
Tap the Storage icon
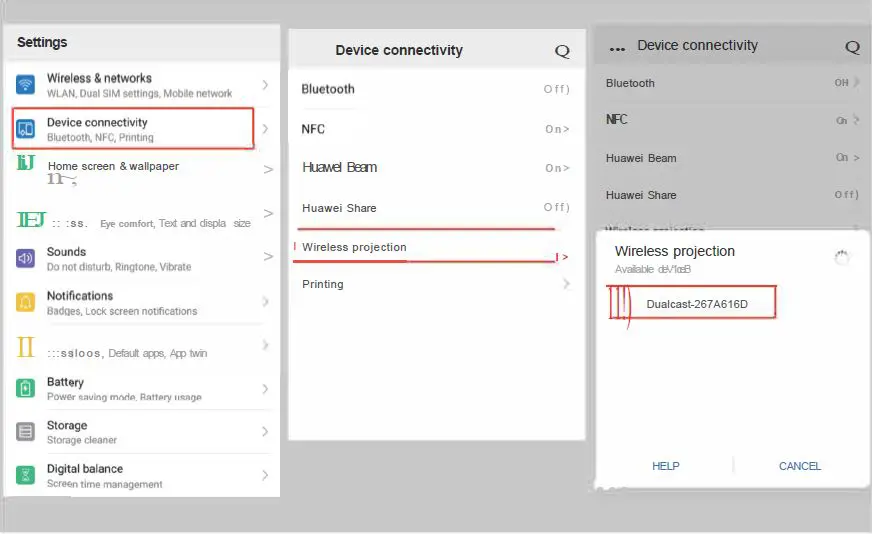26,432
